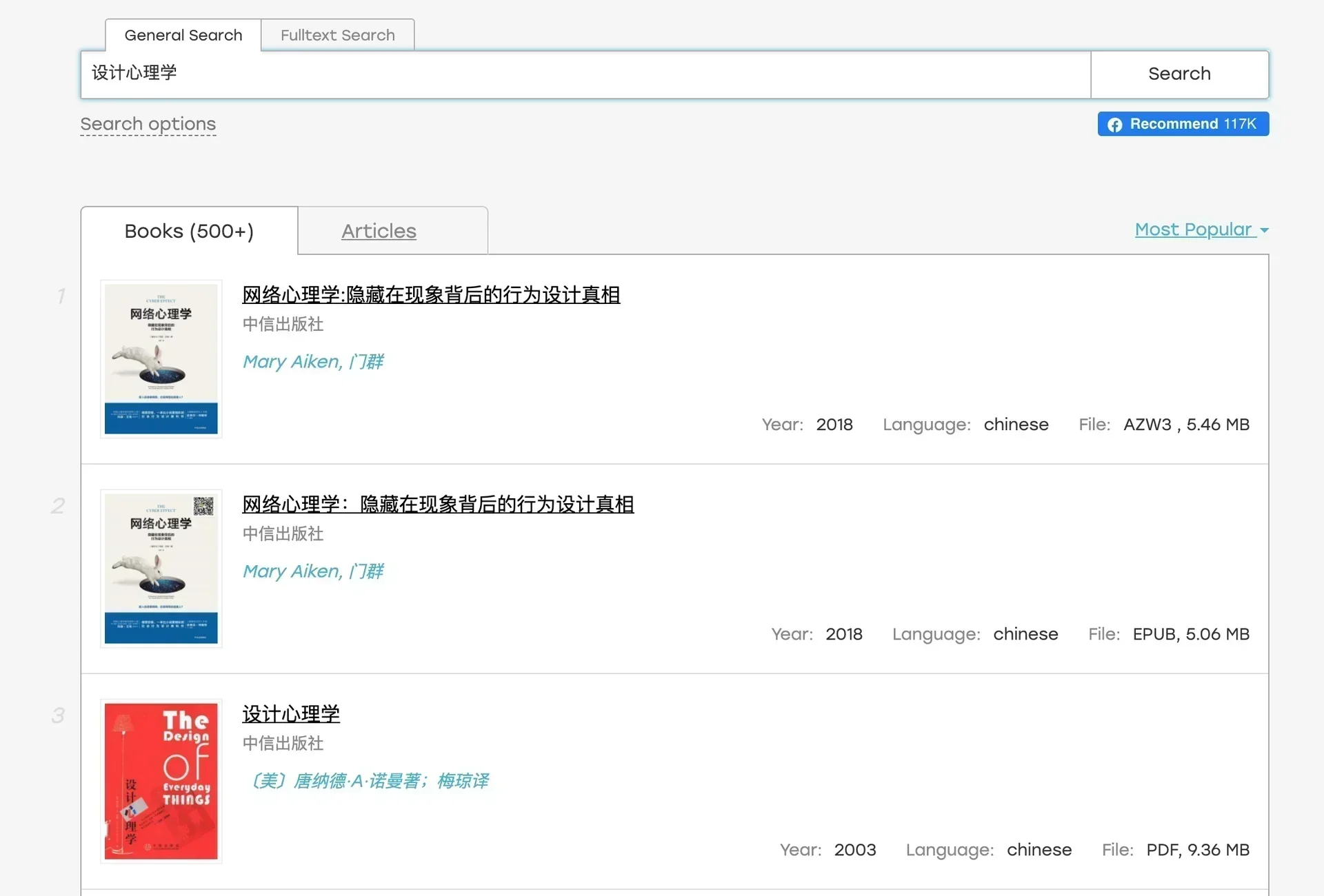Screen dimensions: 1324x896
Task: Open the Most Popular sort dropdown
Action: [1194, 230]
